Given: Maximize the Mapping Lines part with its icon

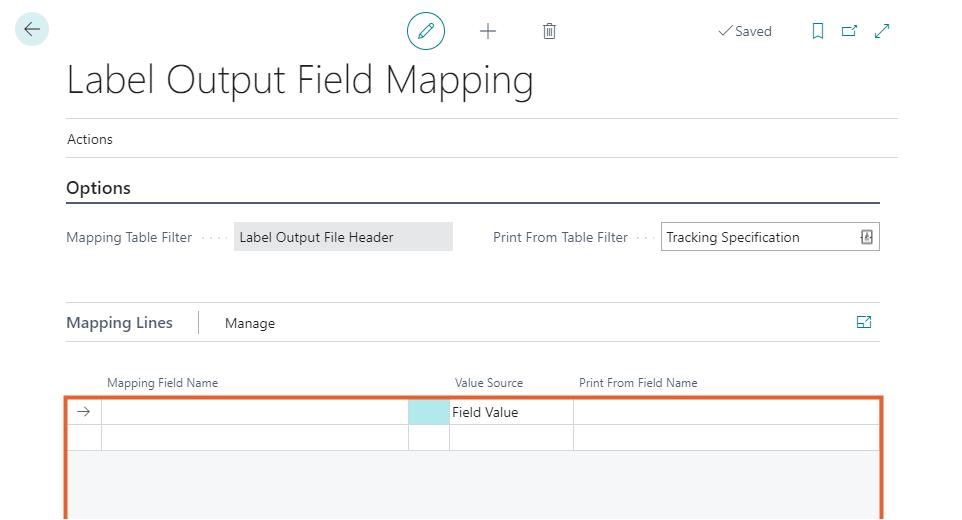Looking at the screenshot, I should (864, 322).
